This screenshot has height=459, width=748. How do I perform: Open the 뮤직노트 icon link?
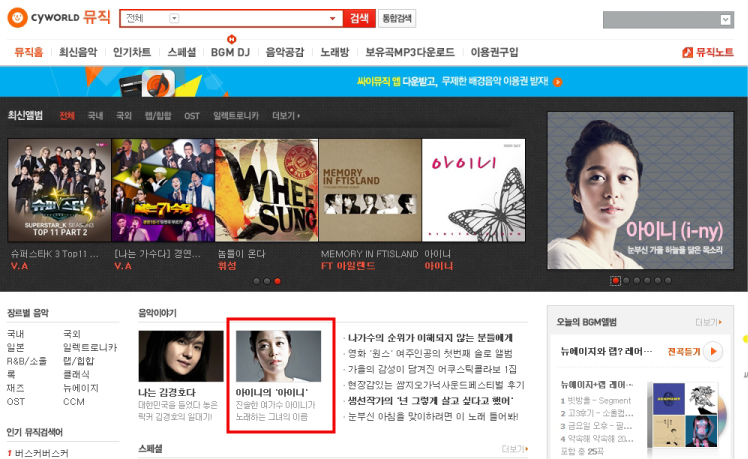[687, 52]
